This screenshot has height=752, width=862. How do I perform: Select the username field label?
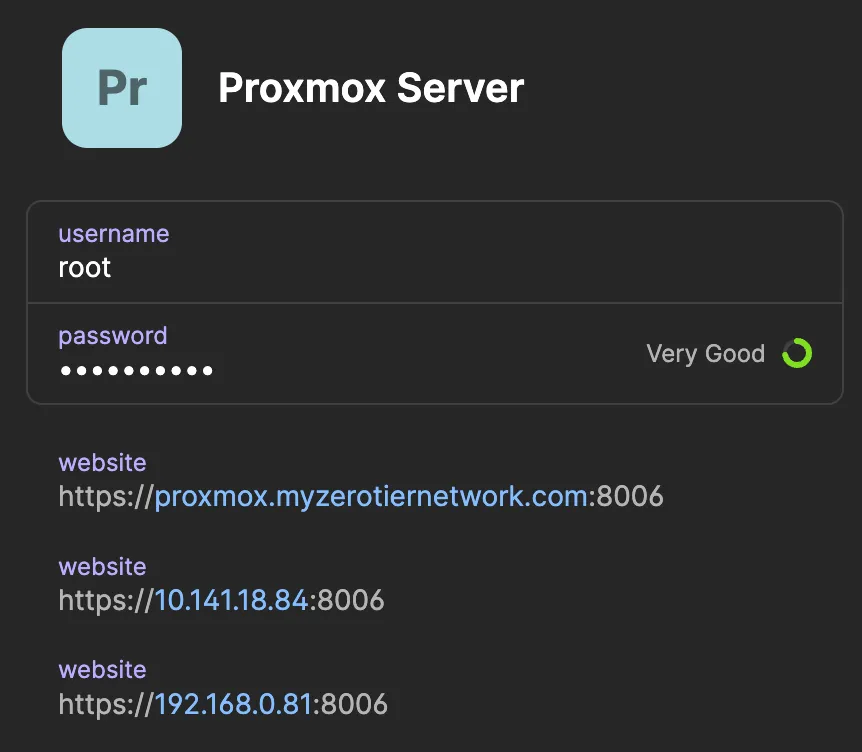coord(113,234)
